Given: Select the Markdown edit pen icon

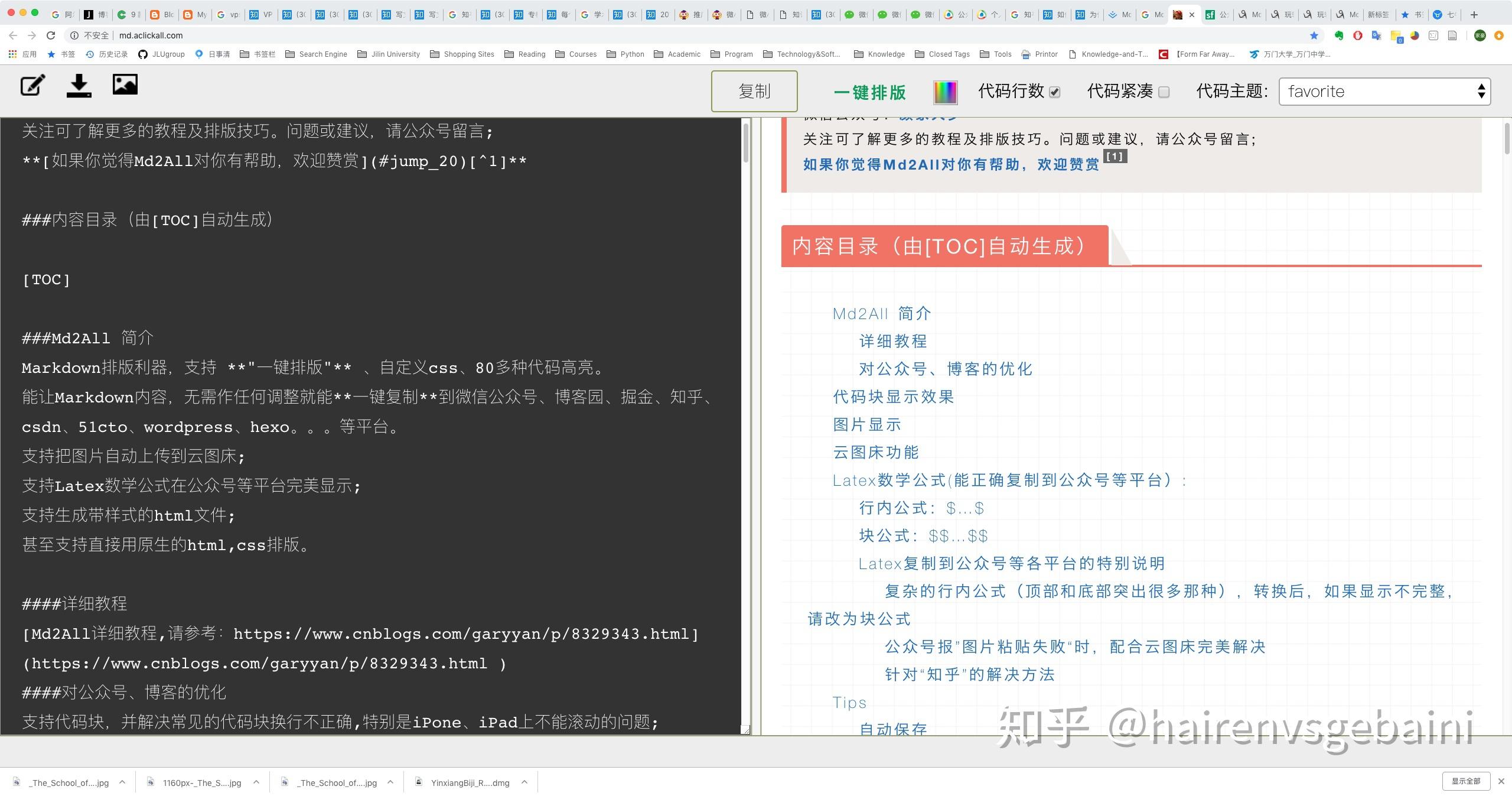Looking at the screenshot, I should (32, 85).
